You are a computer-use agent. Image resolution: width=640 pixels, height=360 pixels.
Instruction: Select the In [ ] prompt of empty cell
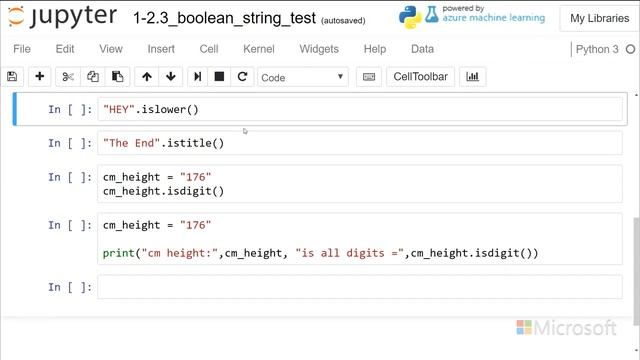tap(70, 287)
